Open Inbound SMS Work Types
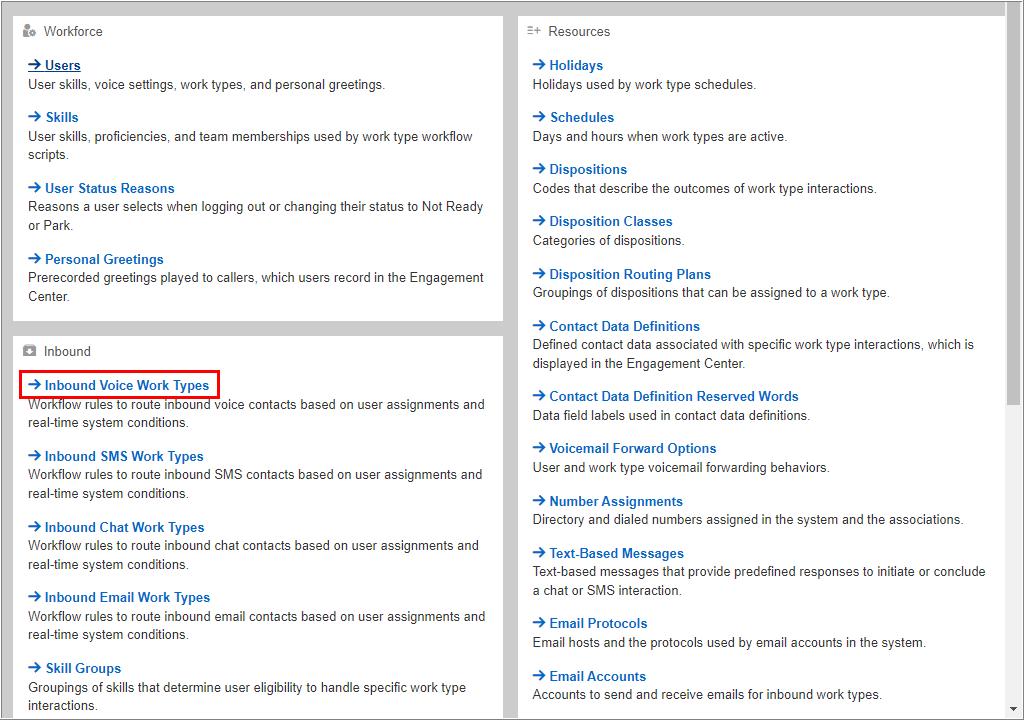1024x720 pixels. pyautogui.click(x=121, y=456)
